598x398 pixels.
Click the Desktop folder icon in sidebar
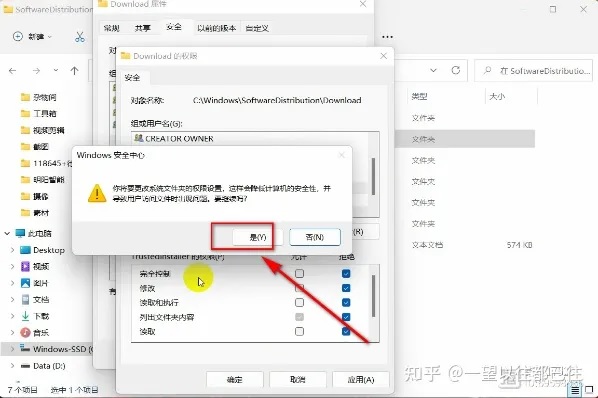(x=25, y=250)
